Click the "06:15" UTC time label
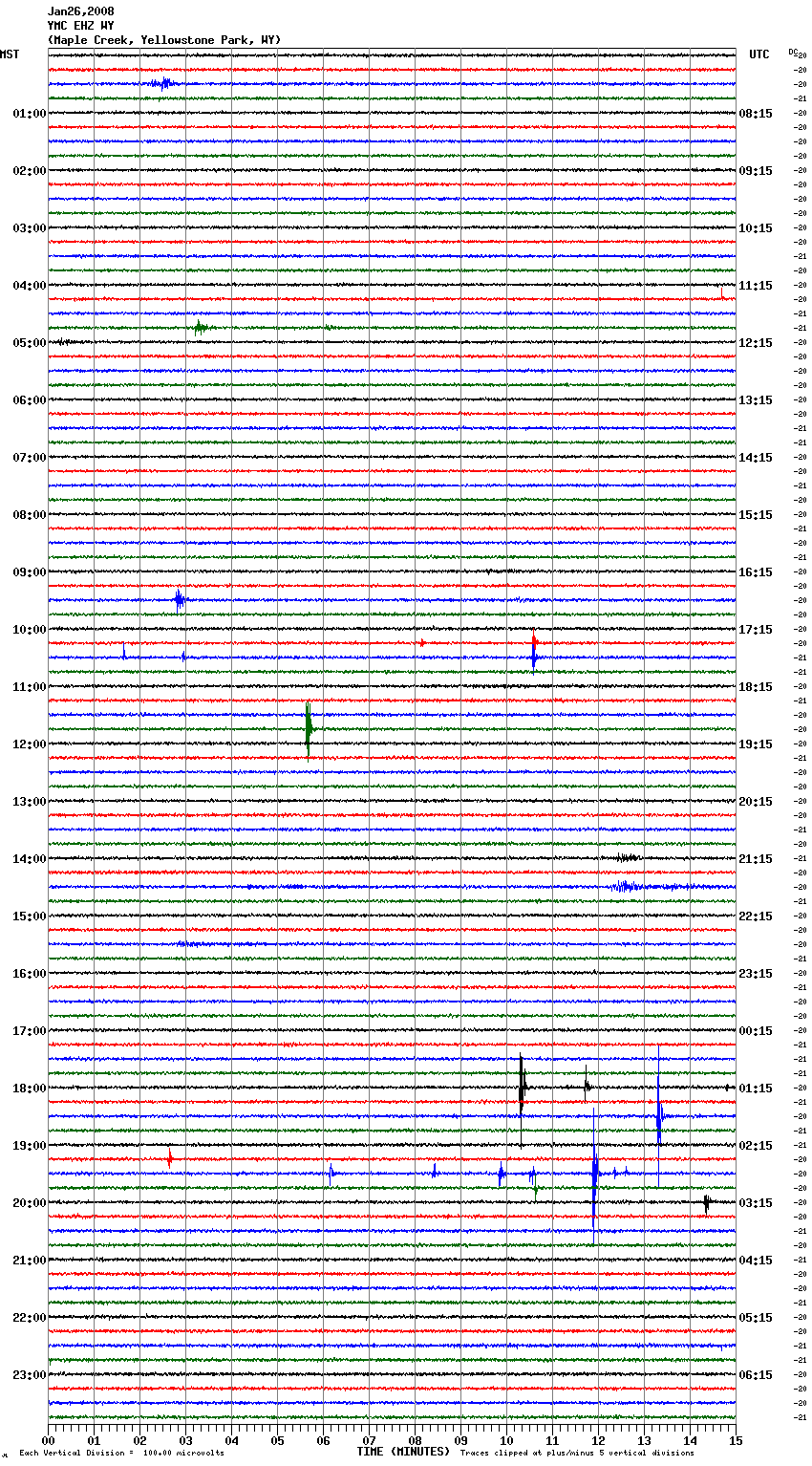The width and height of the screenshot is (812, 1466). click(x=756, y=1375)
